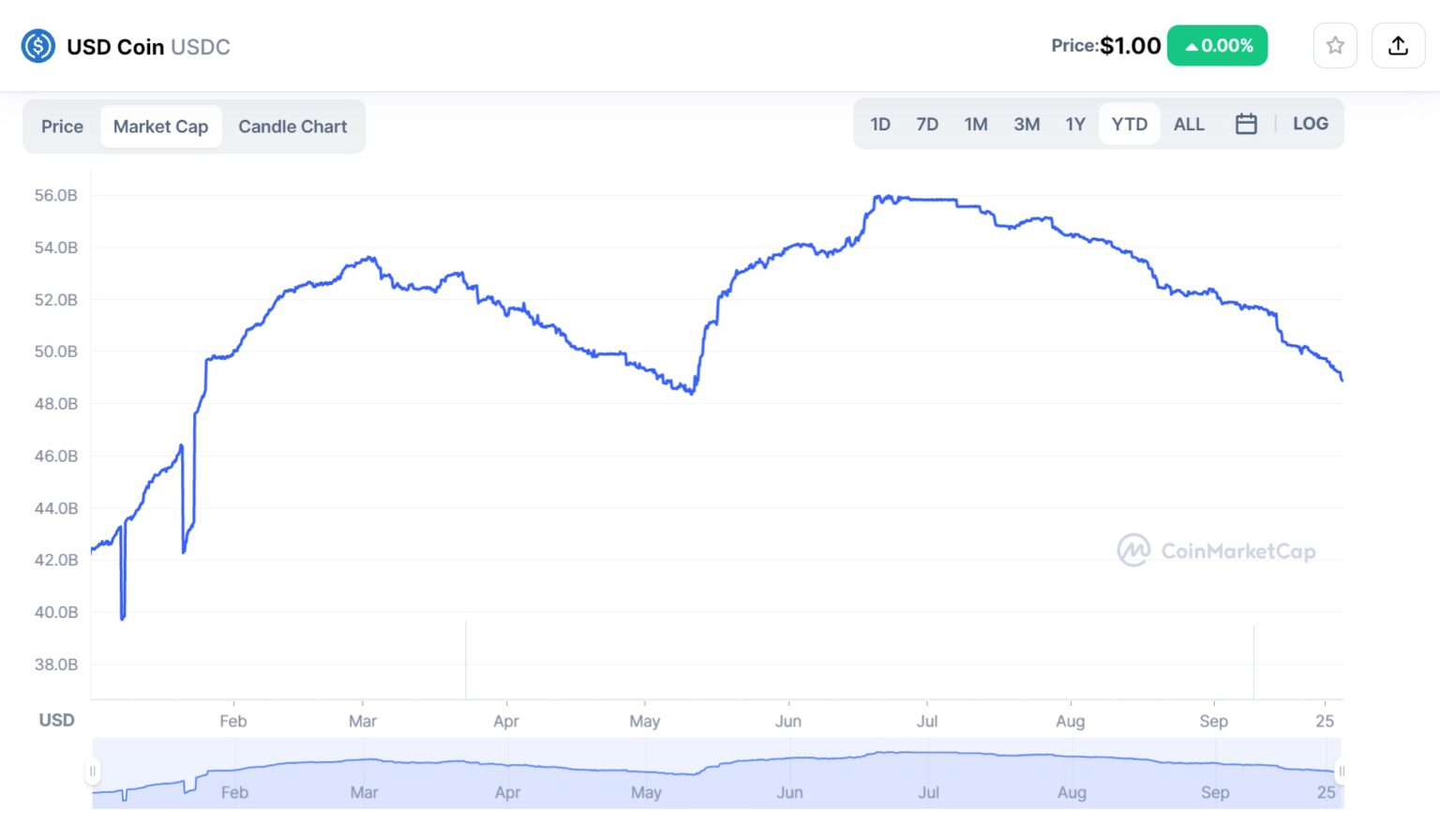
Task: Add USDC to watchlist with star icon
Action: [1335, 45]
